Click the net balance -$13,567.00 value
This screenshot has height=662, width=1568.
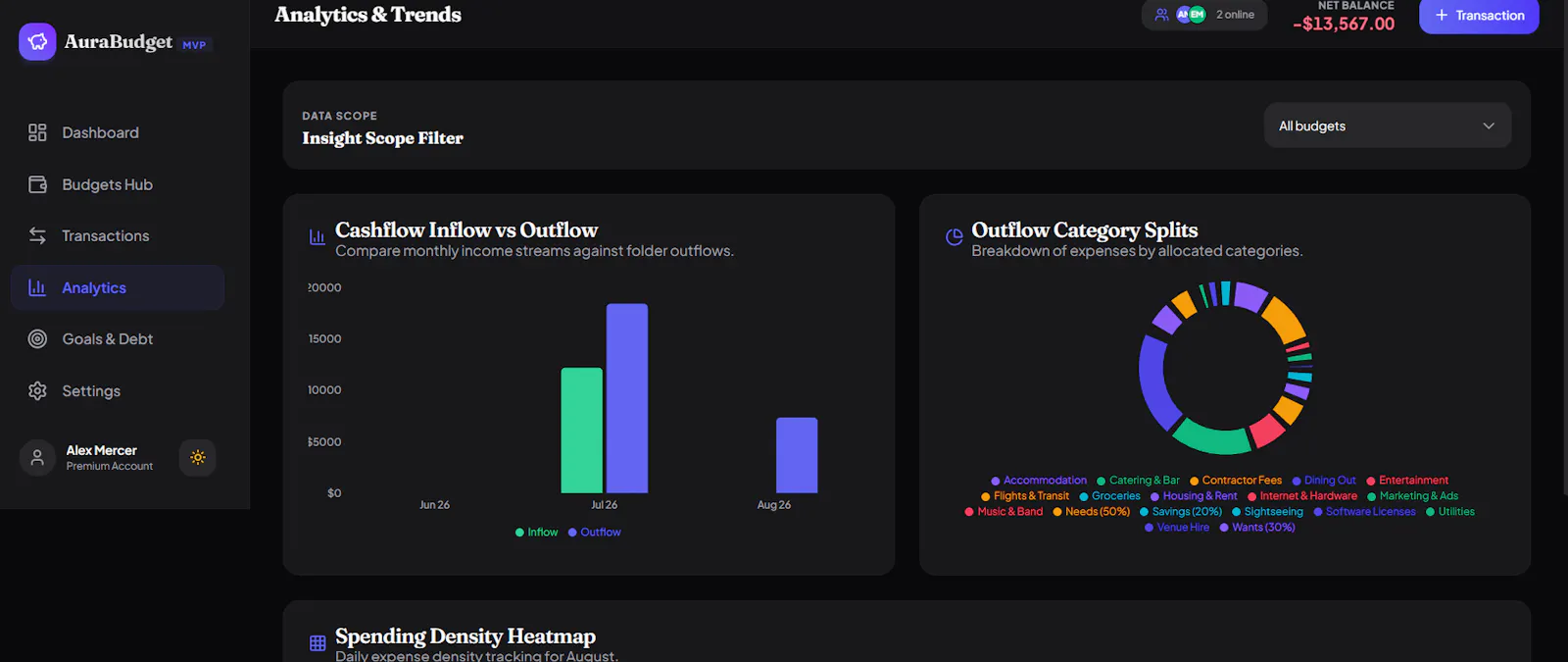(x=1344, y=24)
